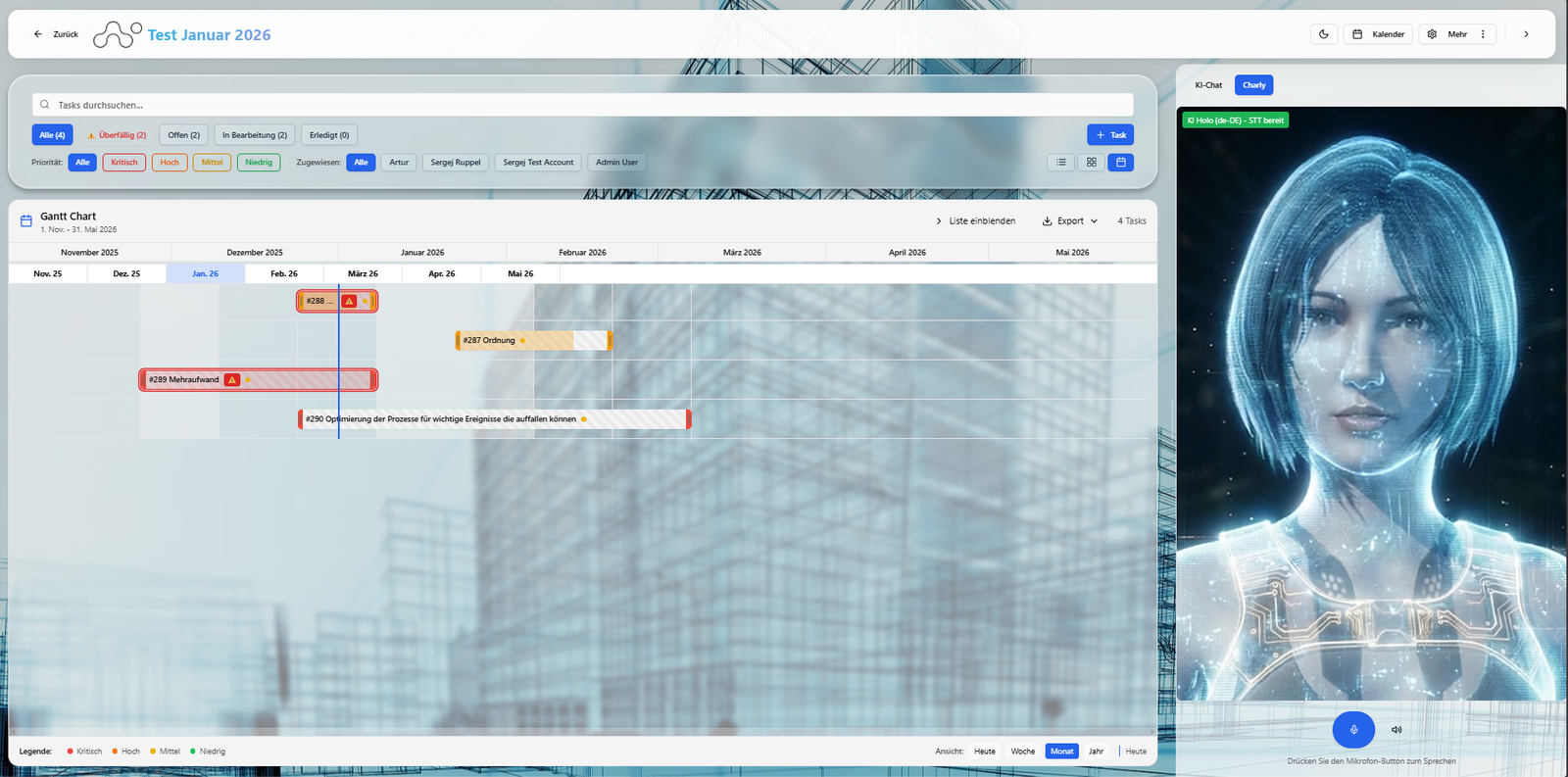The height and width of the screenshot is (777, 1568).
Task: Filter tasks assigned to Sergej Ruppel
Action: point(456,163)
